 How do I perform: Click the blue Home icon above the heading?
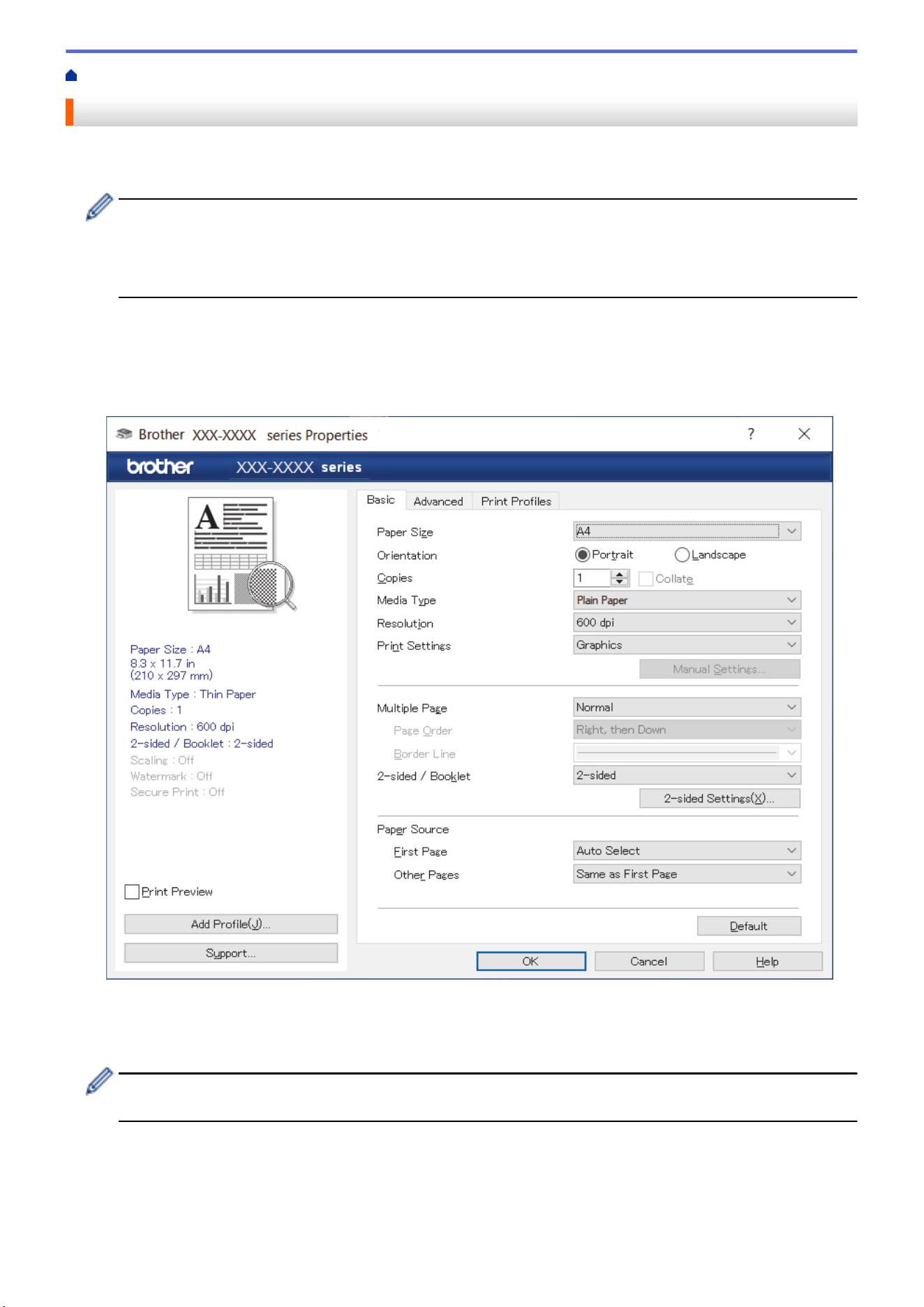coord(71,75)
